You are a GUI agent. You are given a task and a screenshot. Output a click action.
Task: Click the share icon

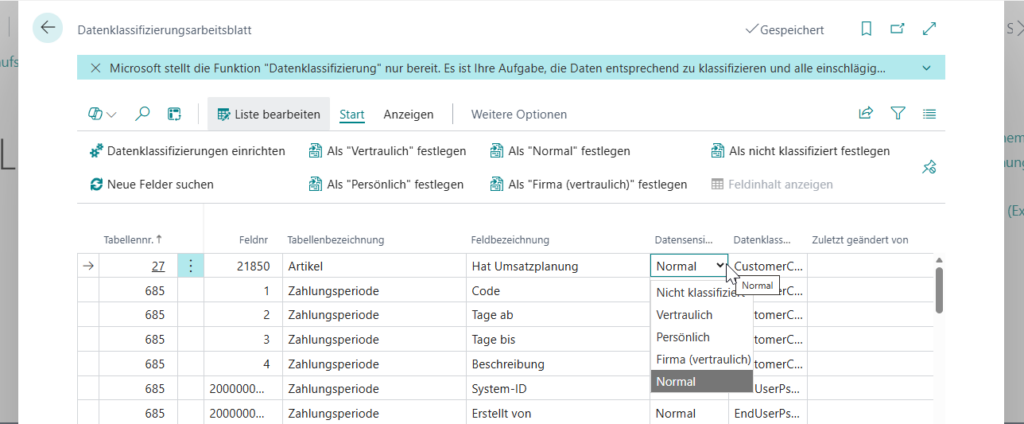click(x=865, y=114)
